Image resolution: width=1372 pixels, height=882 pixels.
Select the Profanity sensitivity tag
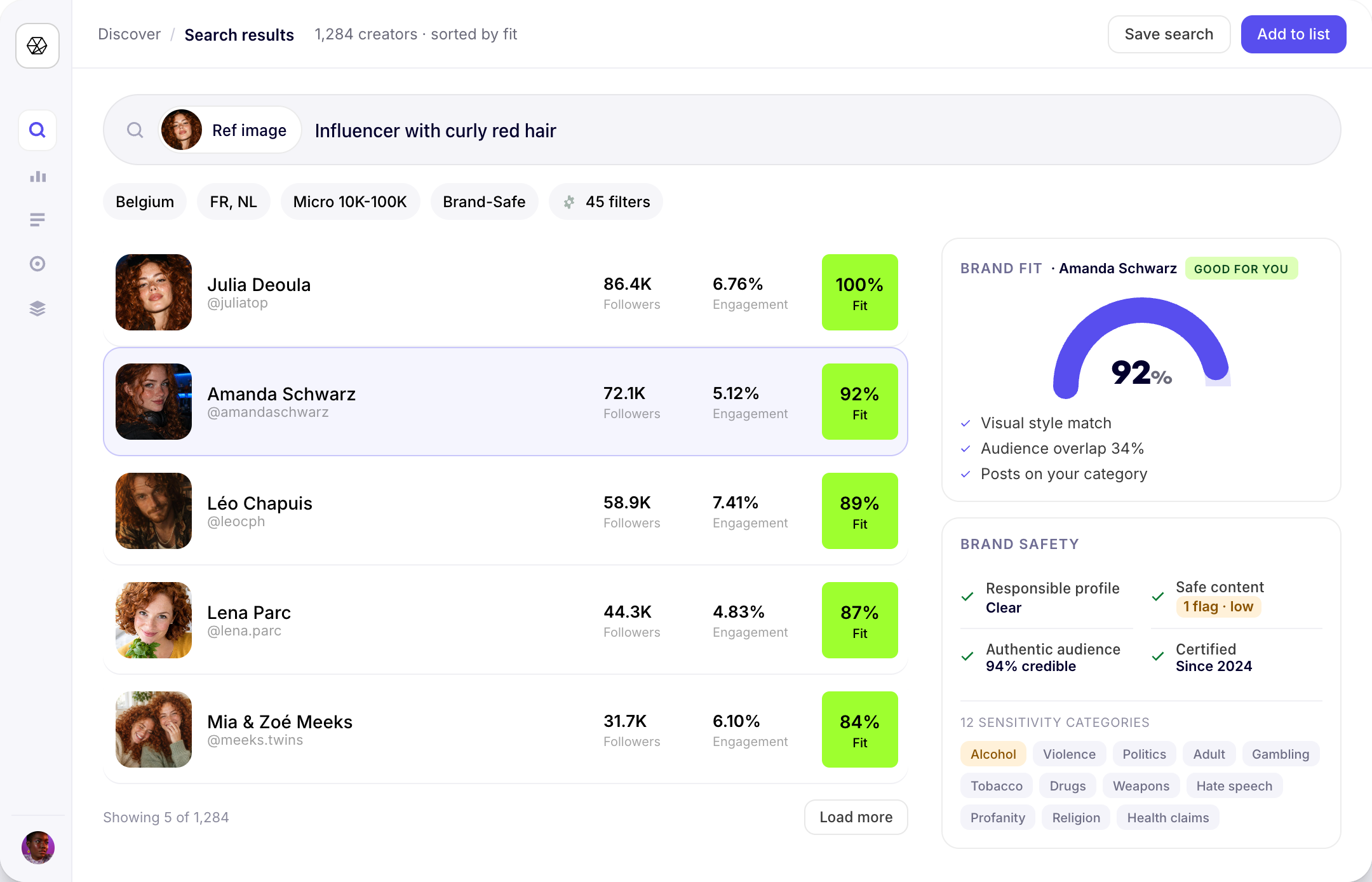click(x=997, y=818)
